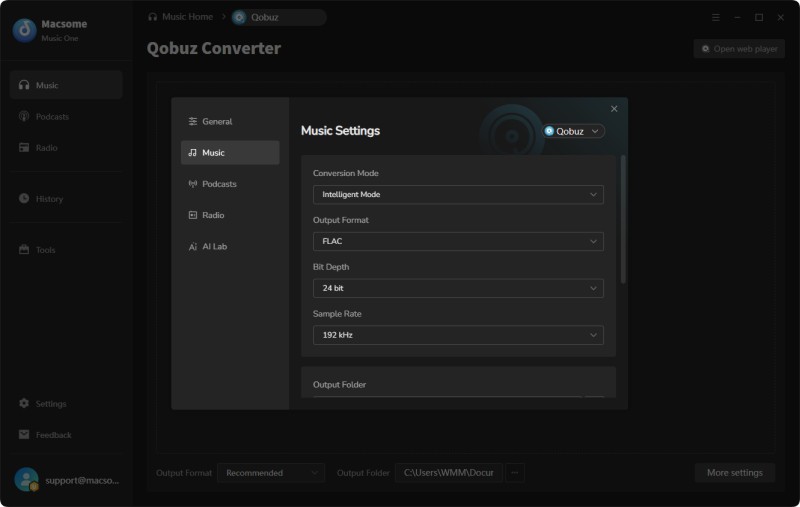This screenshot has width=800, height=507.
Task: Click the Open web player button
Action: coord(739,49)
